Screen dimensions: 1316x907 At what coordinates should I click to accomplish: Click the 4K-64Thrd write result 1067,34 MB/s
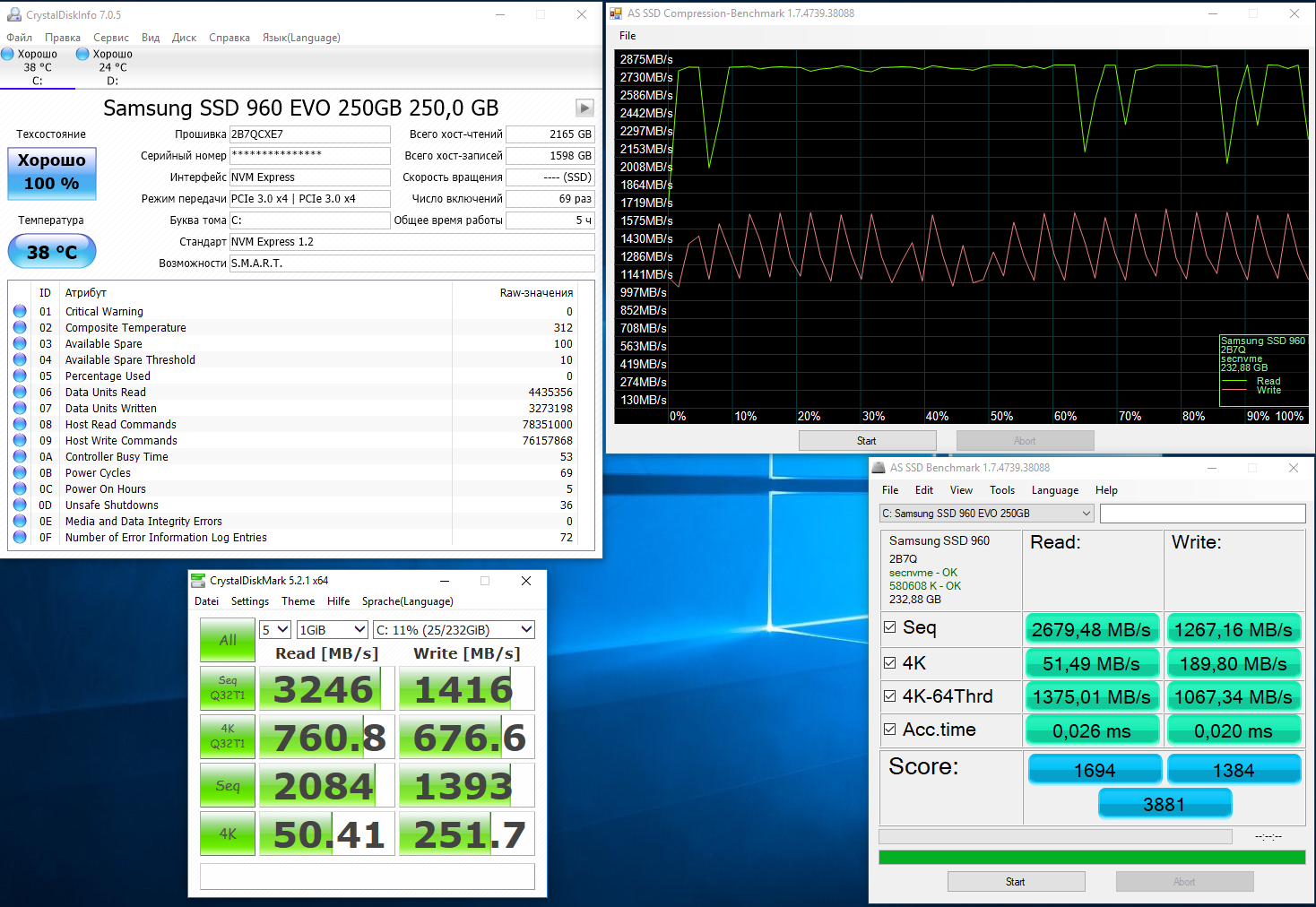click(1234, 696)
